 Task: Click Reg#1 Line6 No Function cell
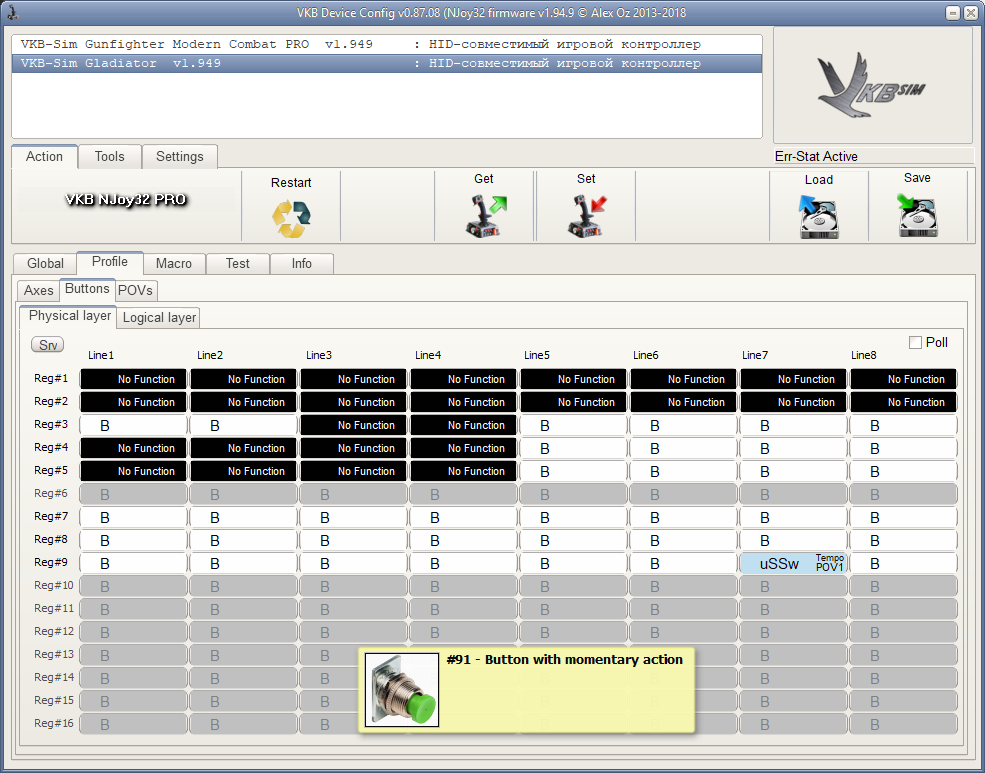[683, 379]
